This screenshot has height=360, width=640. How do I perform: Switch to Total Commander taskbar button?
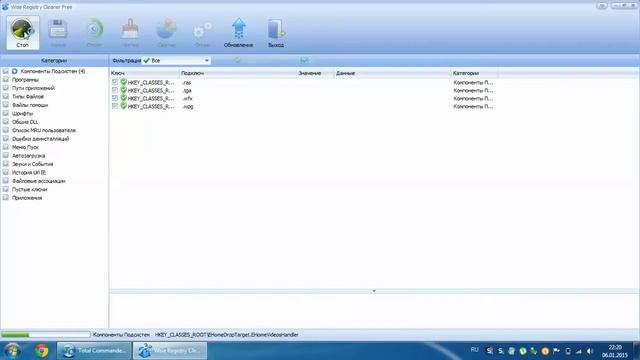point(94,351)
